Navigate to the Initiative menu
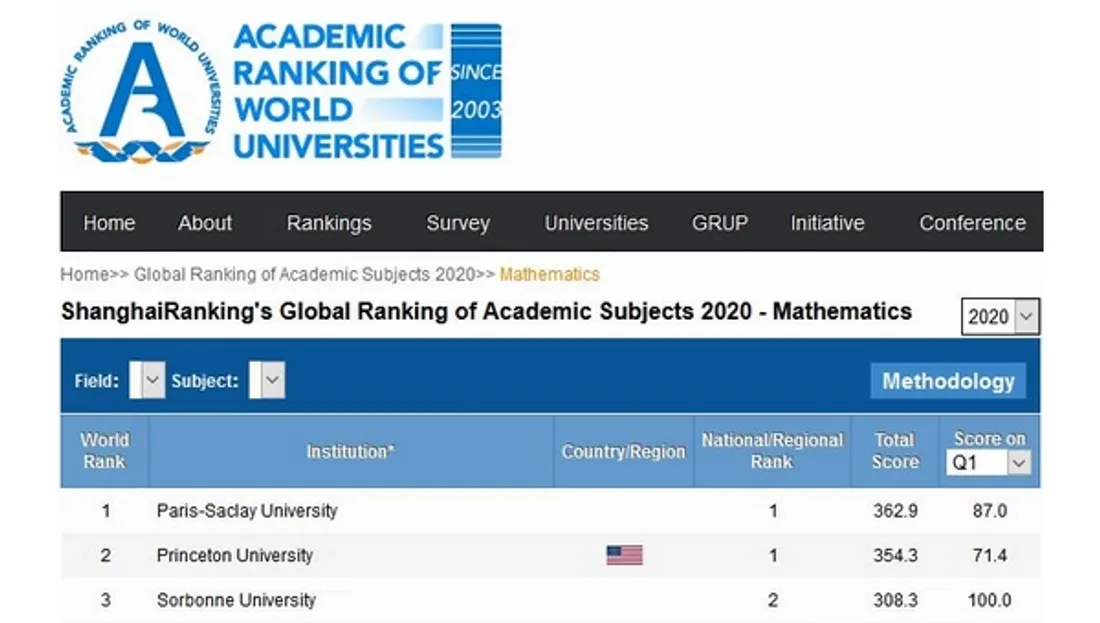The height and width of the screenshot is (623, 1100). click(827, 223)
